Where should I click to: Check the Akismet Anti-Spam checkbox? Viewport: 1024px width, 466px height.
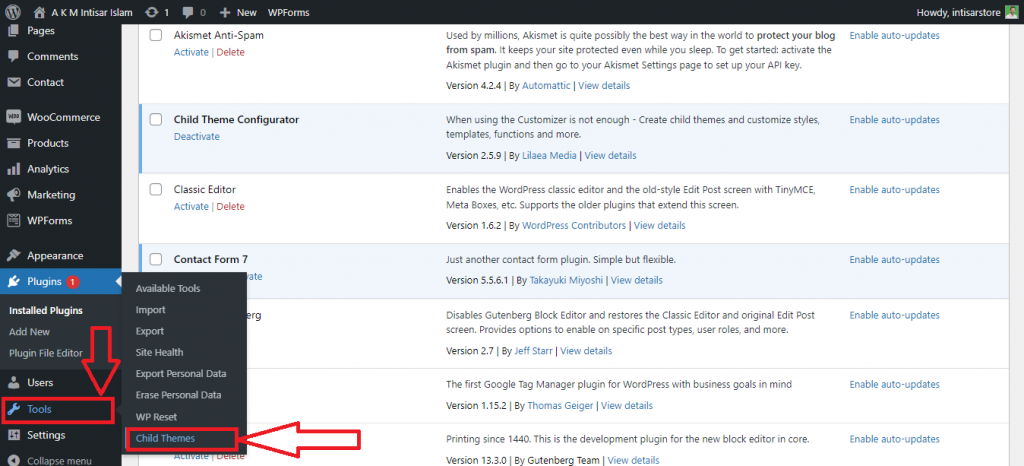click(155, 35)
